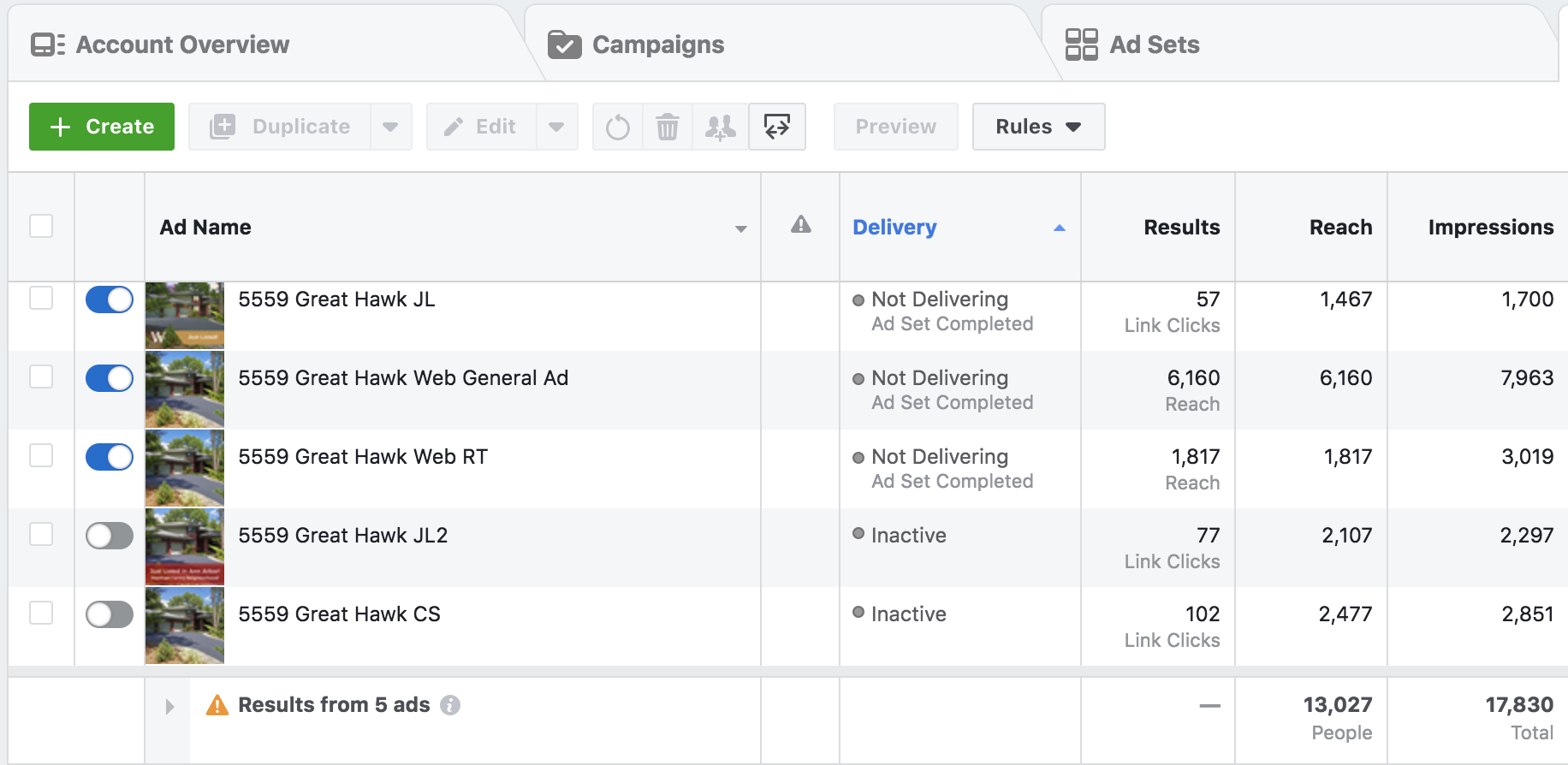Click the warning triangle column header icon
Image resolution: width=1568 pixels, height=765 pixels.
click(x=800, y=225)
